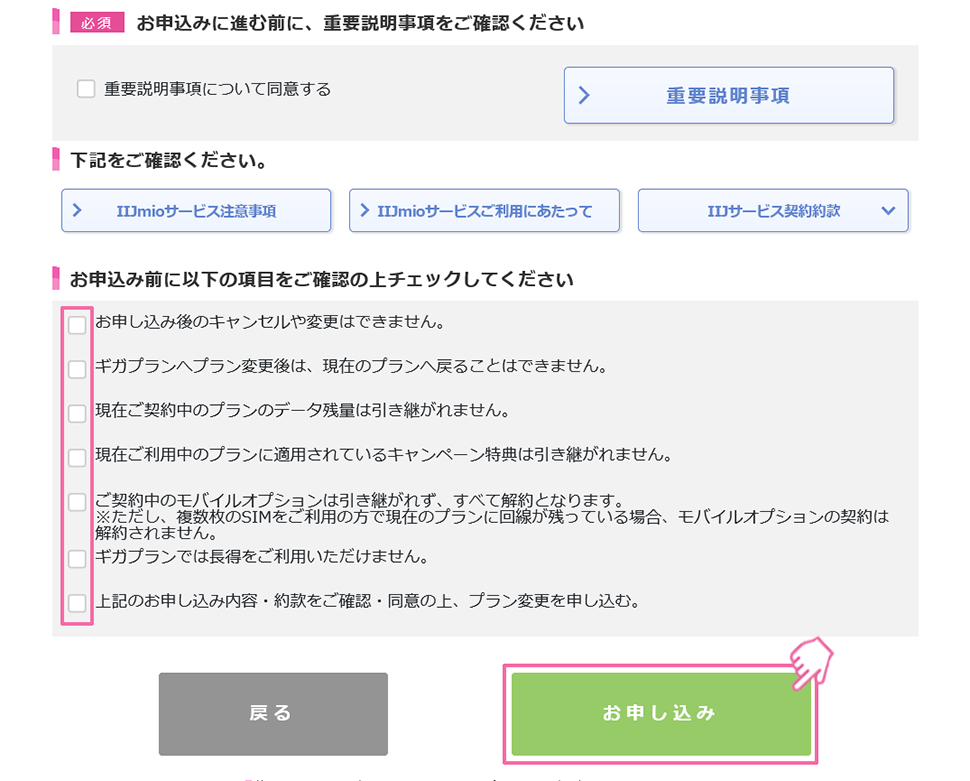Click the arrow icon before IIJmioサービスご利用にあたって
This screenshot has height=781, width=970.
click(365, 211)
